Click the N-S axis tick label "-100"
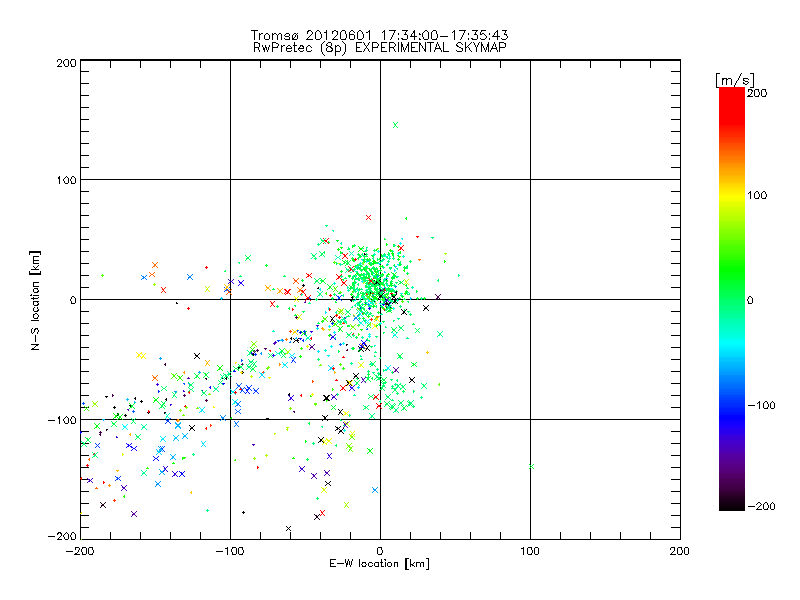800x600 pixels. (62, 420)
